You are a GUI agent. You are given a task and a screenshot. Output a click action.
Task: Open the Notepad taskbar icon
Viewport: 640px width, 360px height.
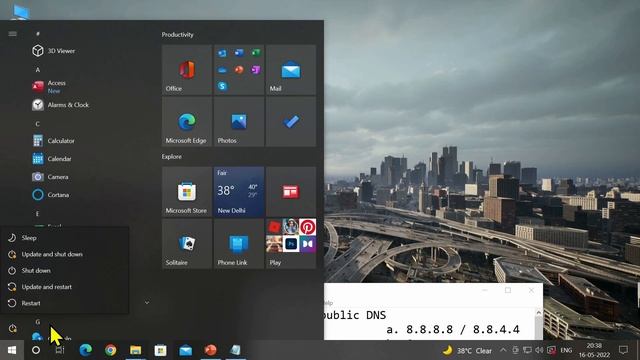(235, 350)
